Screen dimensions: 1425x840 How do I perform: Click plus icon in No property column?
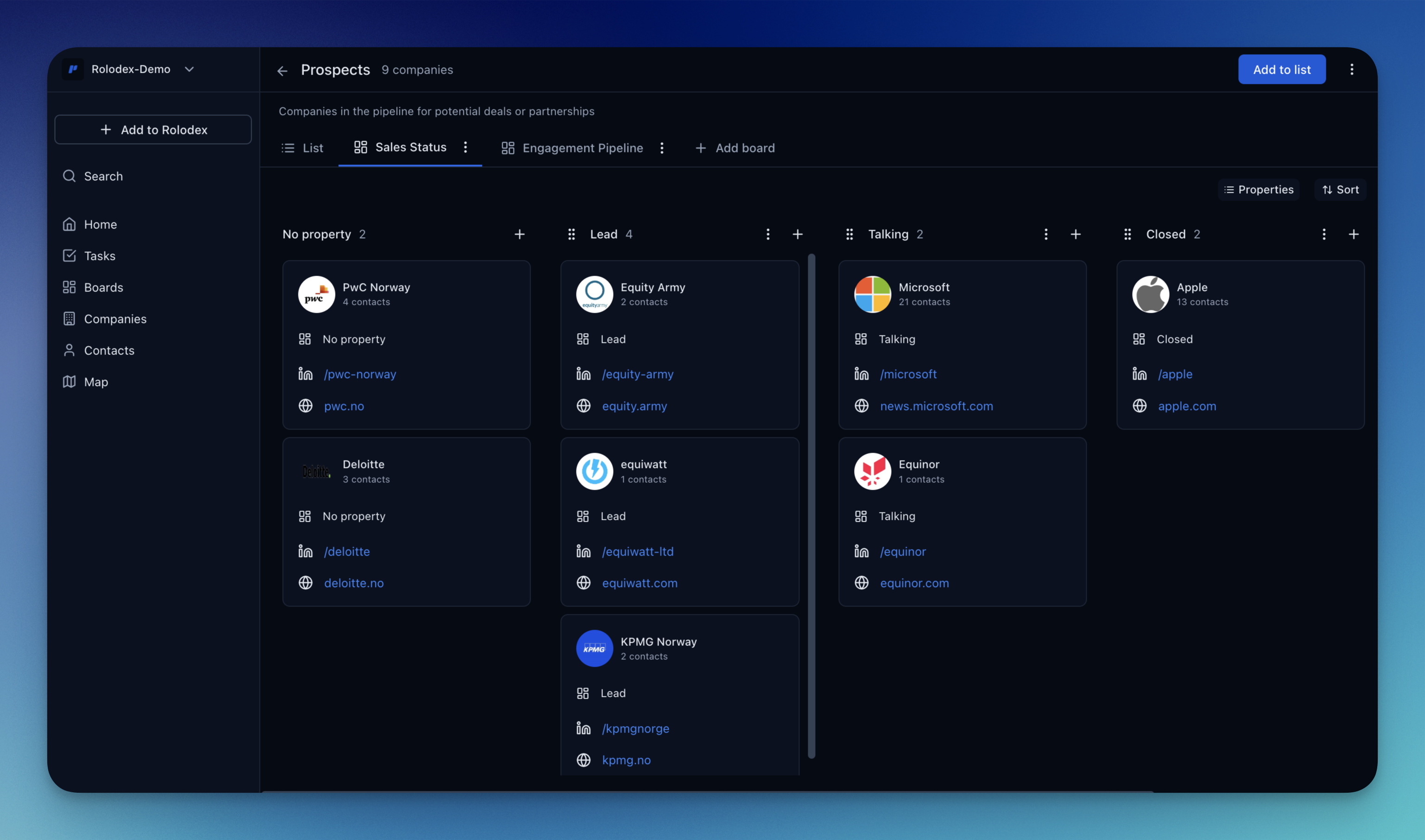519,234
